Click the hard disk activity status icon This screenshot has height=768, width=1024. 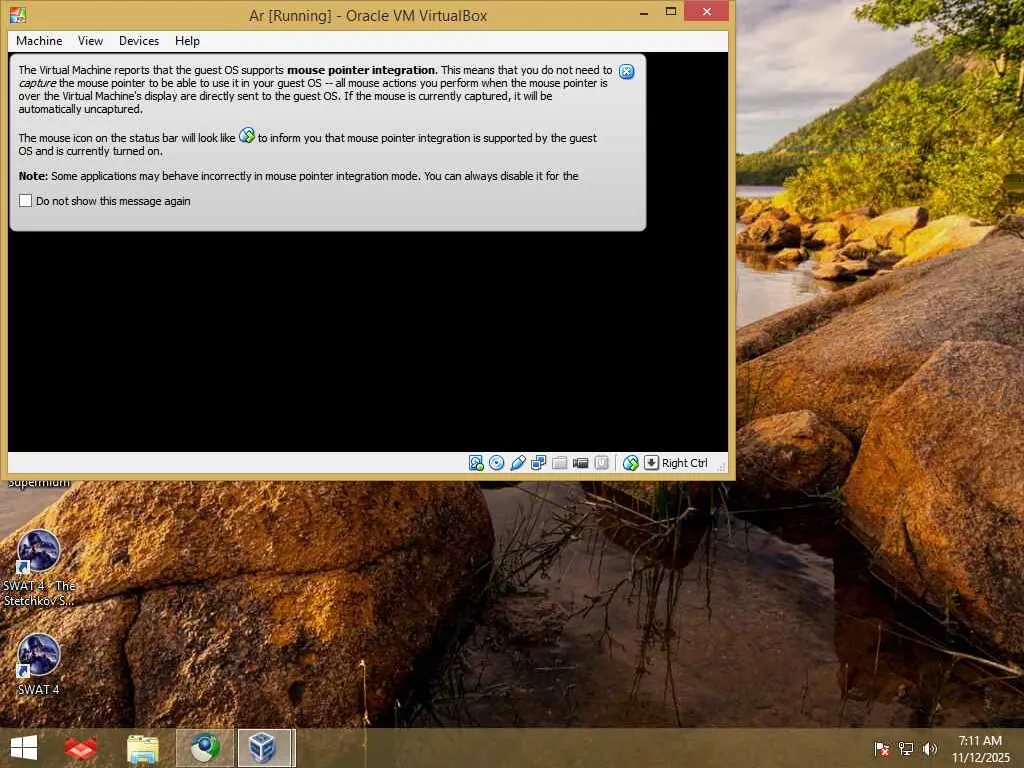(476, 463)
